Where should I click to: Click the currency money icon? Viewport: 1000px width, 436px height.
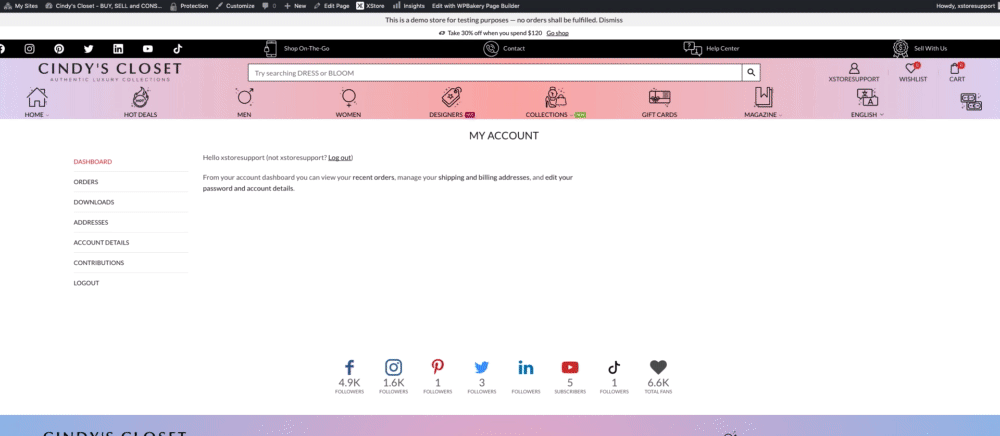pyautogui.click(x=971, y=102)
